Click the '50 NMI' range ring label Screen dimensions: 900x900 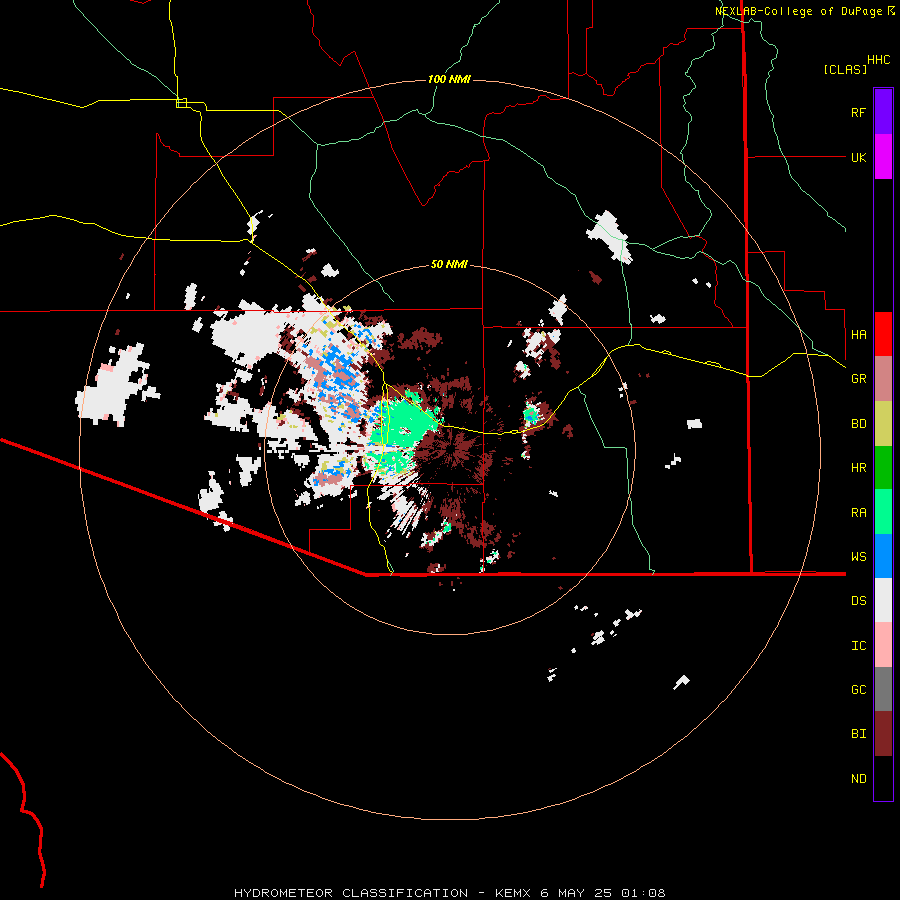pyautogui.click(x=449, y=264)
